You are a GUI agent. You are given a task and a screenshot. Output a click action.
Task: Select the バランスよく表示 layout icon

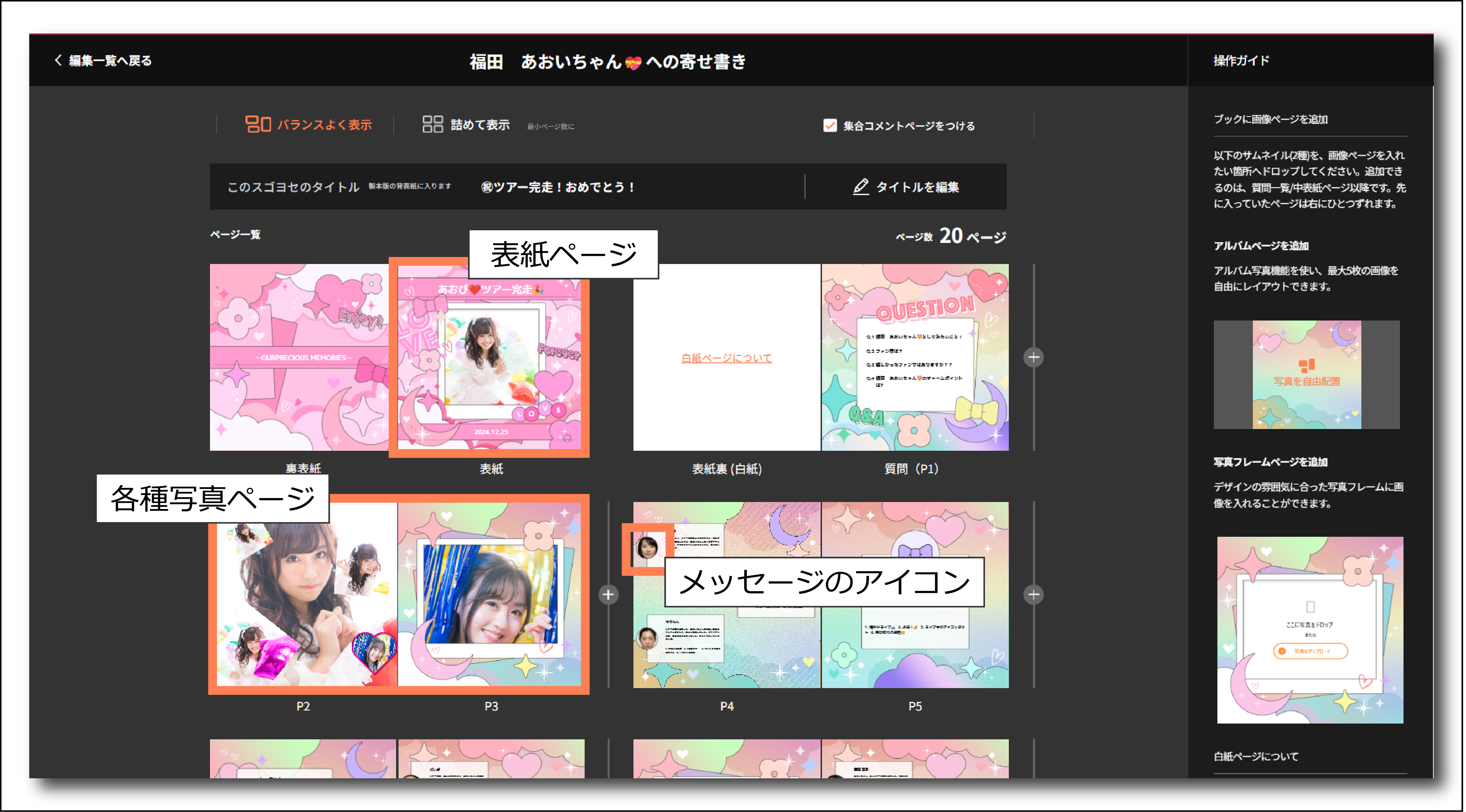(x=259, y=124)
